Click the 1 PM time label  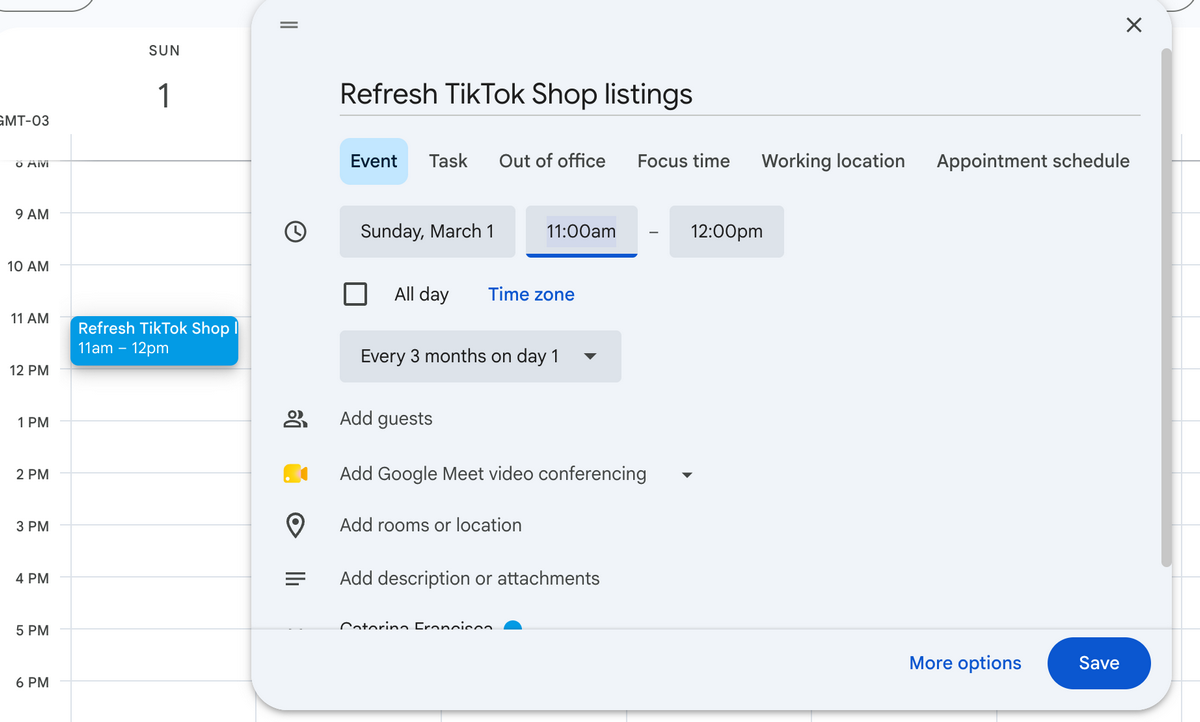(x=33, y=422)
